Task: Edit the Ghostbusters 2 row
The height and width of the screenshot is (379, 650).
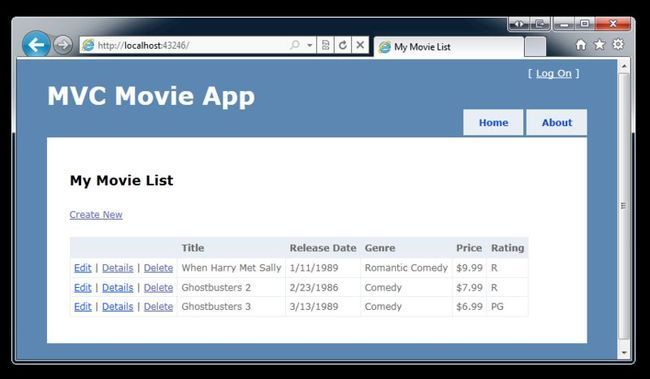Action: [x=82, y=287]
